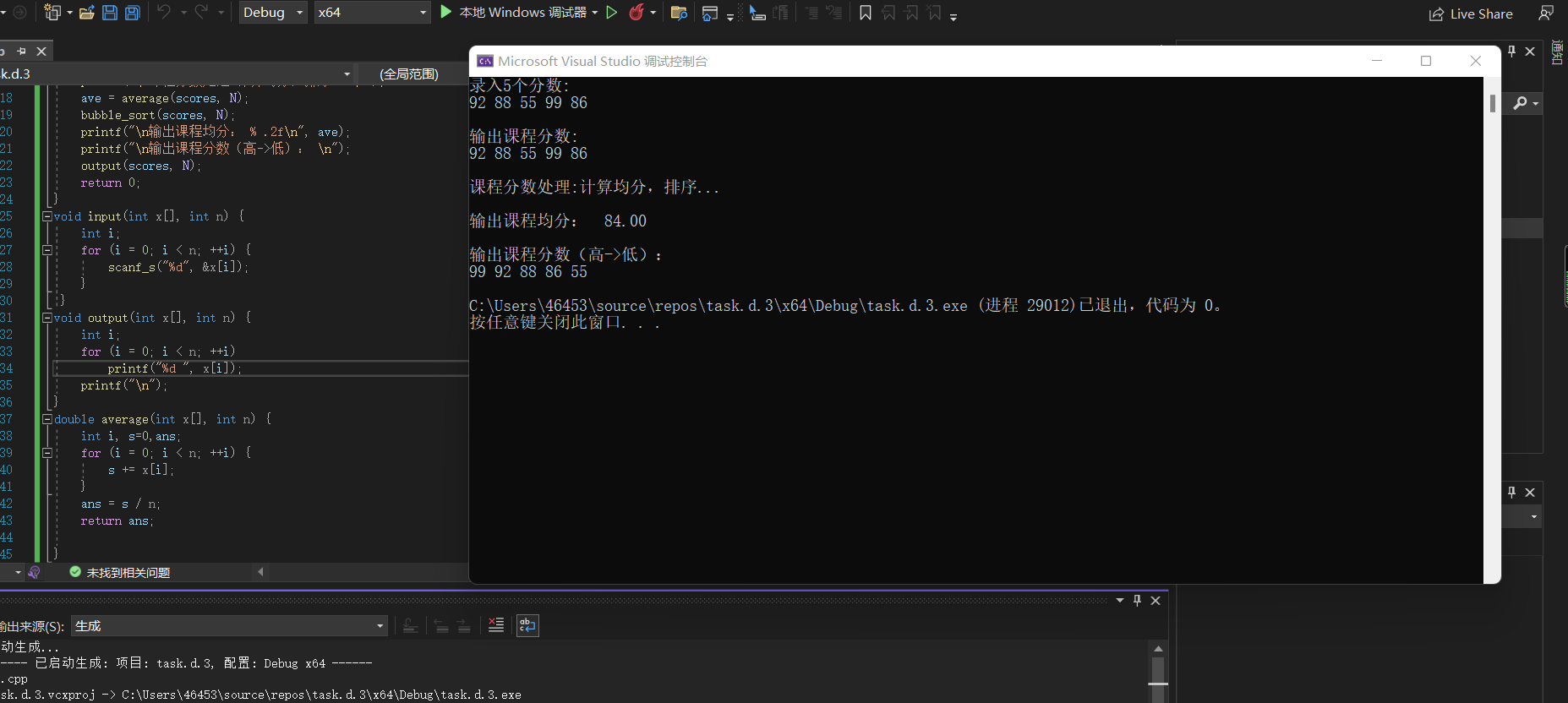Screen dimensions: 1568x703
Task: Expand the debugger target dropdown arrow
Action: tap(595, 13)
